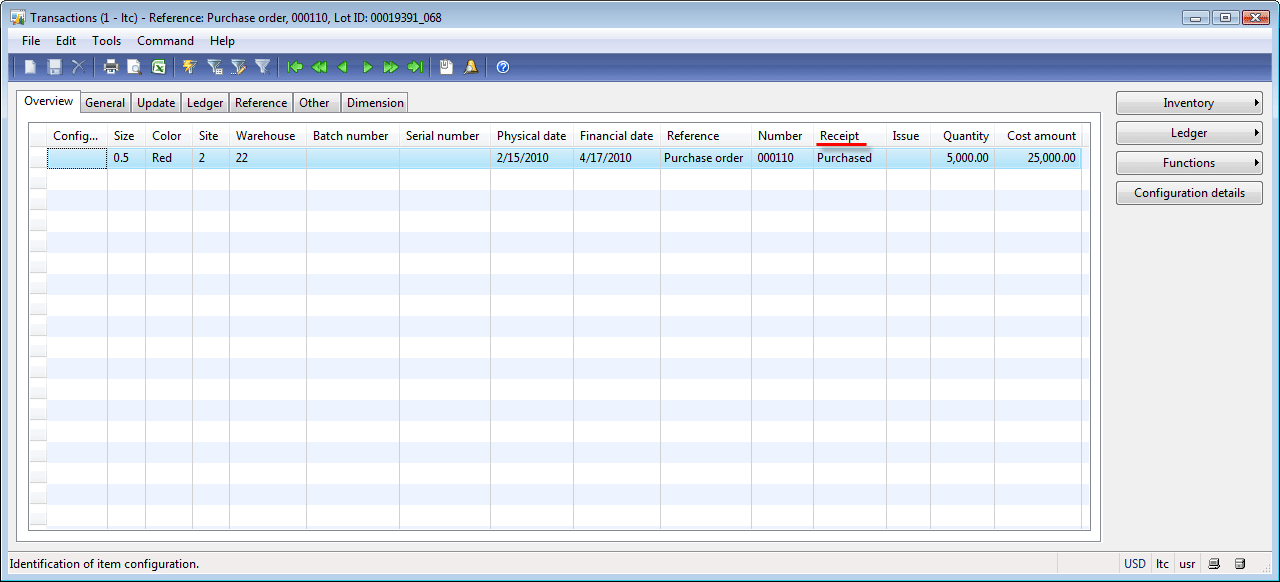Select the 'Purchase order' reference cell
The width and height of the screenshot is (1280, 582).
pyautogui.click(x=706, y=158)
